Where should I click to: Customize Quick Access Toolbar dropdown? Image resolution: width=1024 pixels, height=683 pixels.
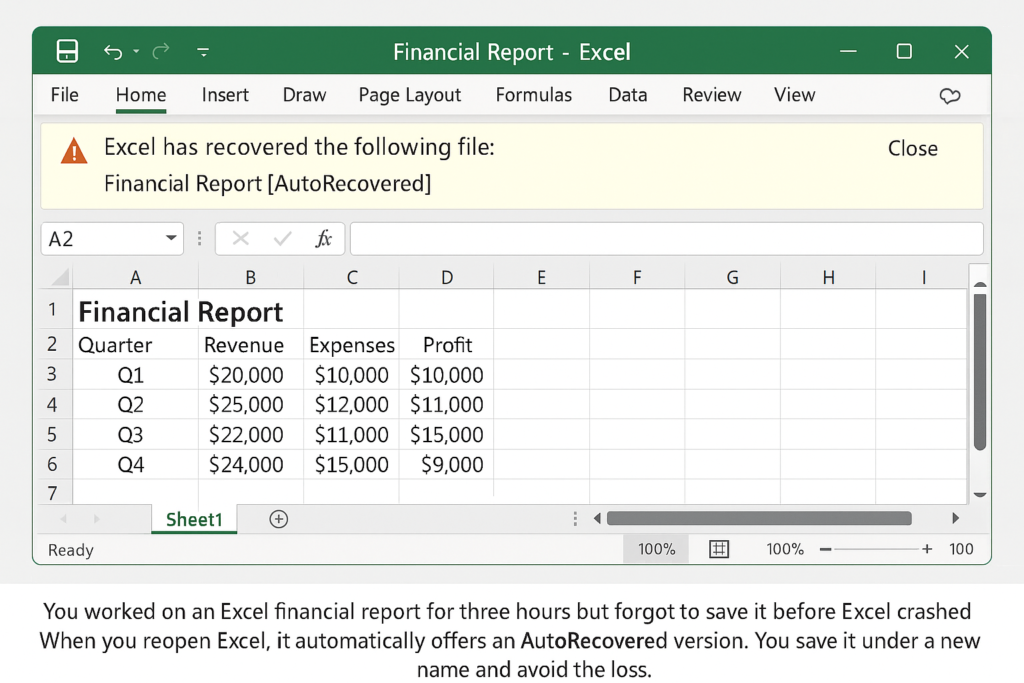click(x=203, y=52)
